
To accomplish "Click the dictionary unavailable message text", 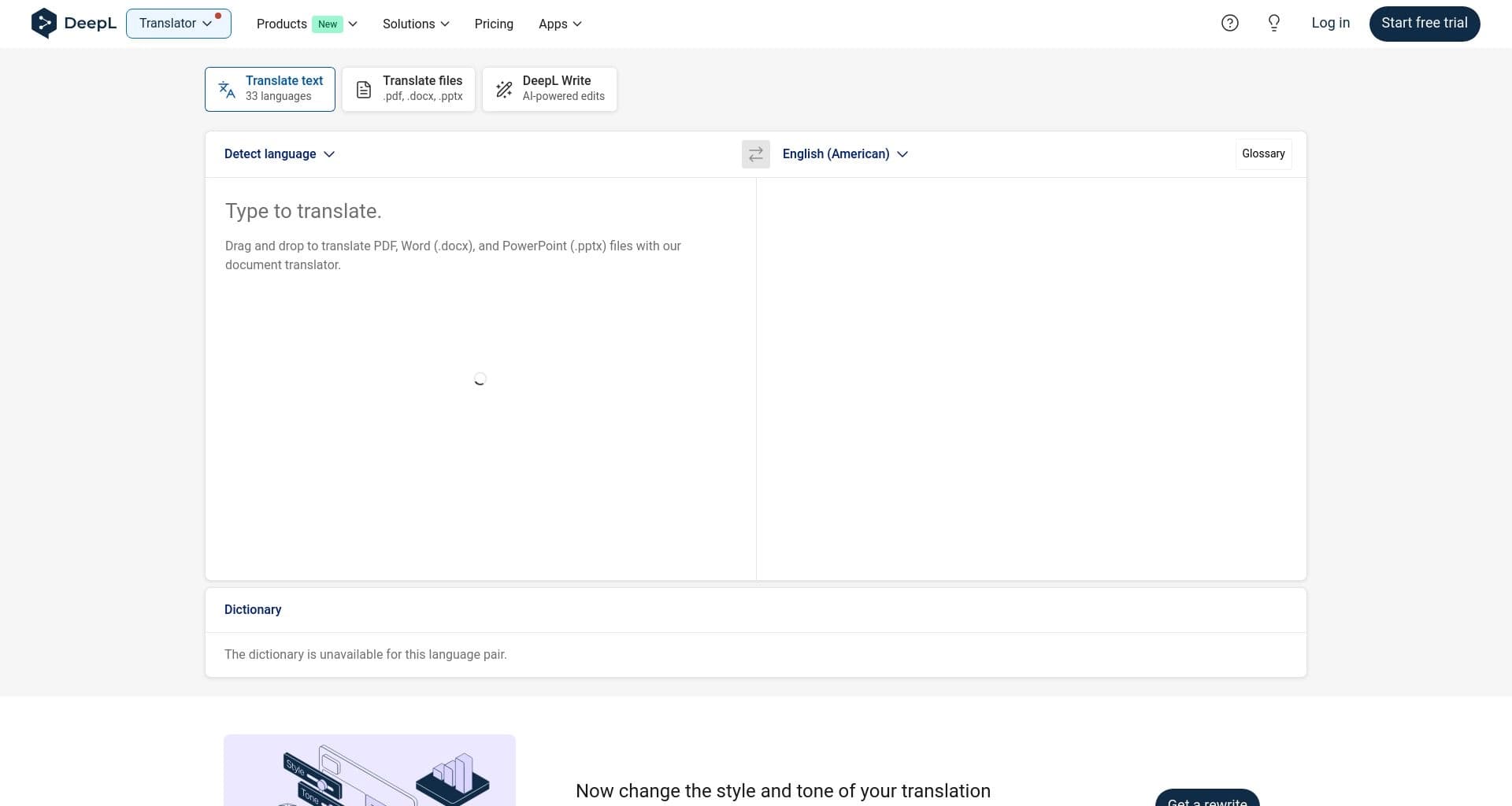I will coord(365,655).
